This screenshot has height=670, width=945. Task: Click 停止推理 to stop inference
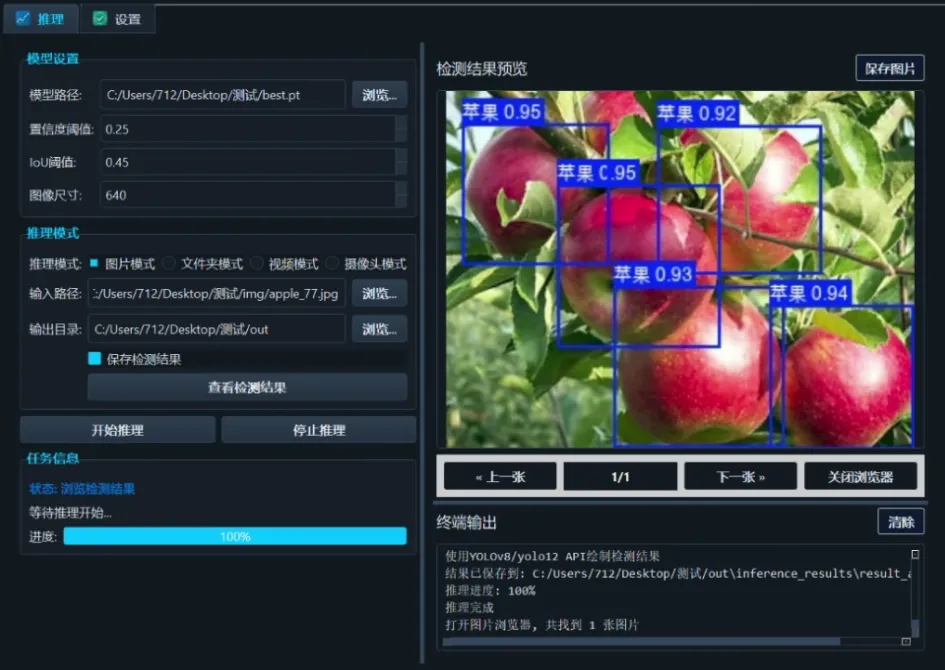(x=319, y=428)
